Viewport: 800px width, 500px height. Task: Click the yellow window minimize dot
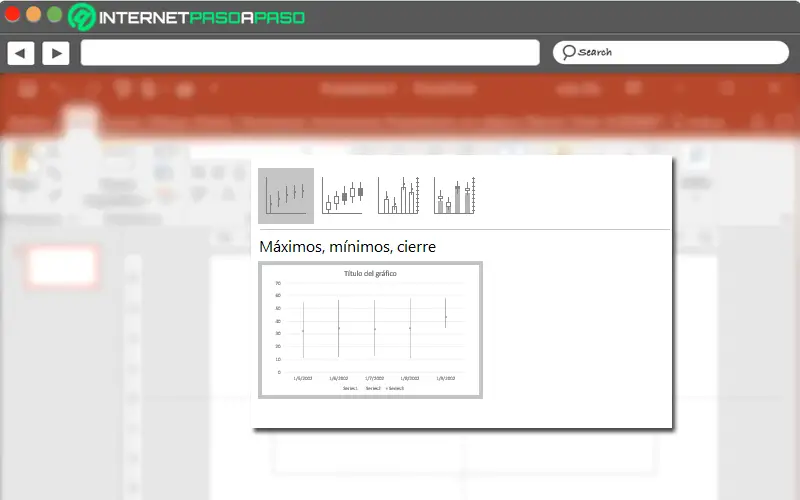(33, 14)
